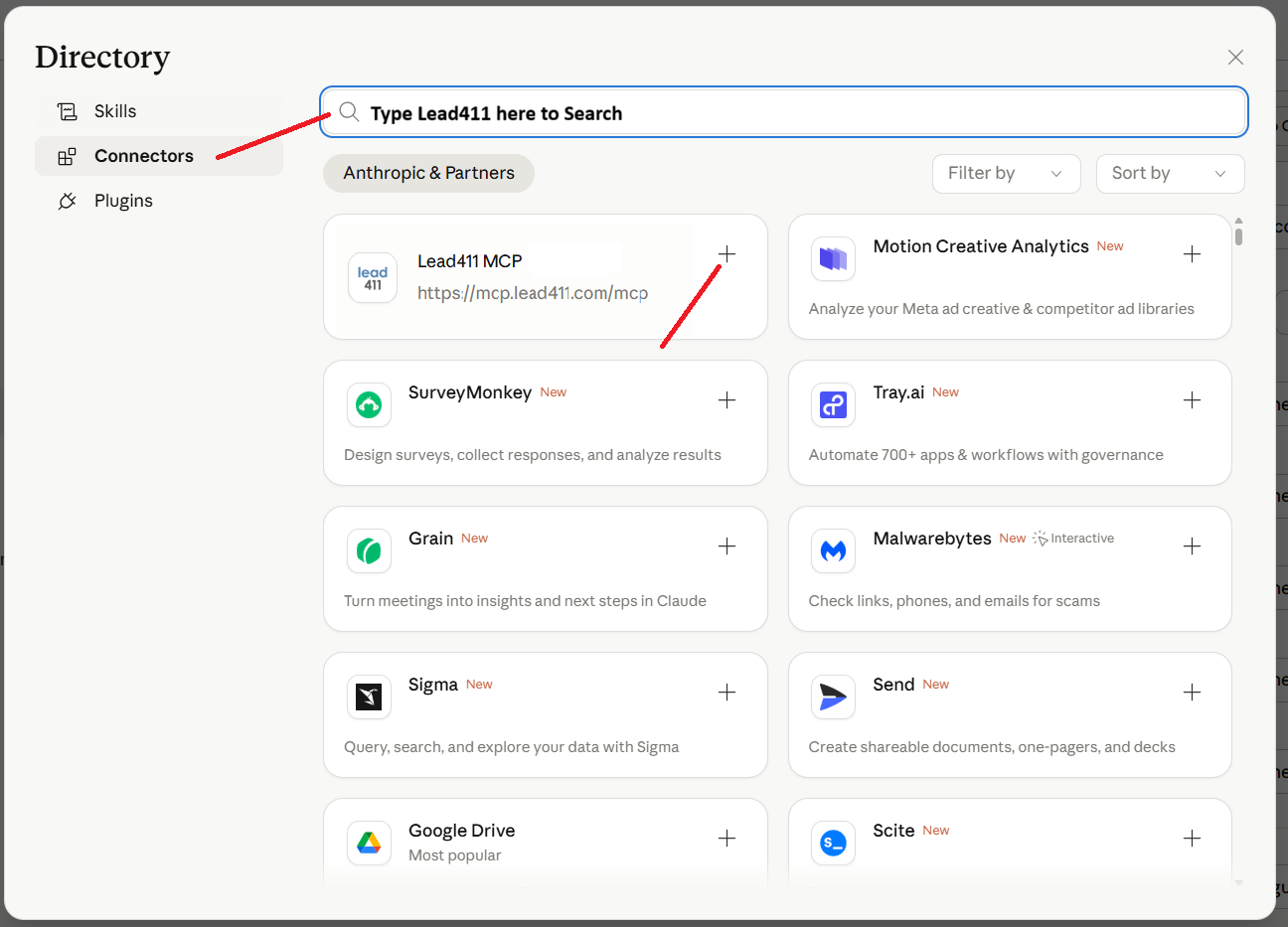Click the Grain leaf logo
The image size is (1288, 927).
[369, 551]
